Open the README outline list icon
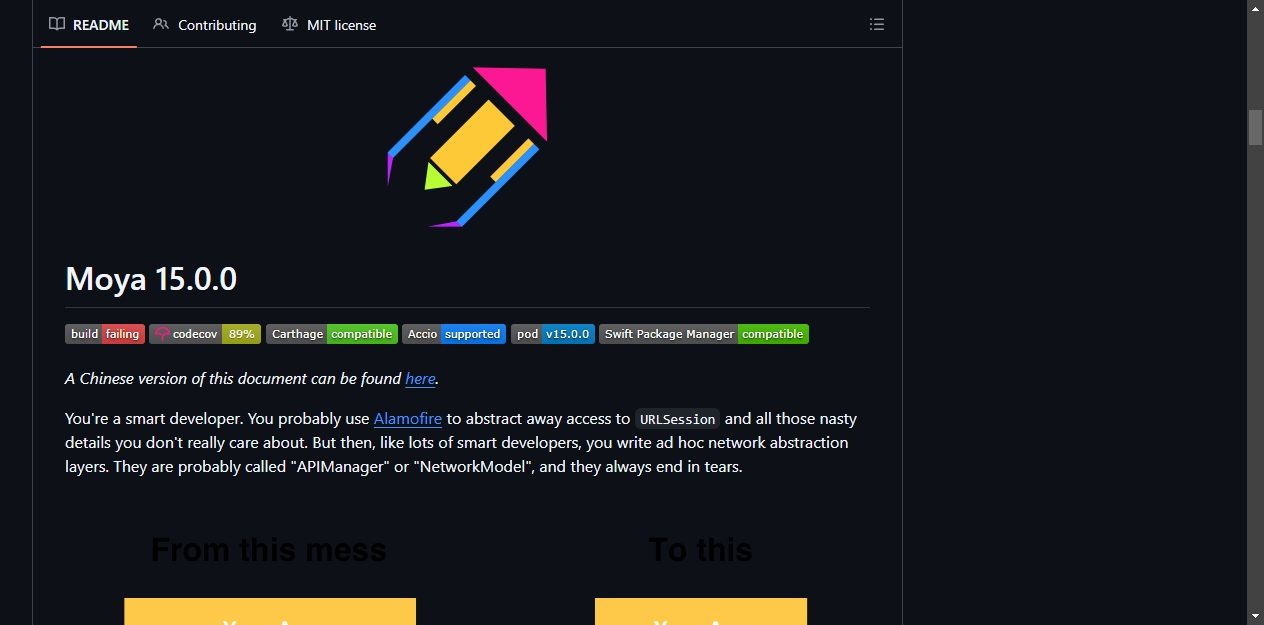The height and width of the screenshot is (625, 1264). click(x=877, y=24)
